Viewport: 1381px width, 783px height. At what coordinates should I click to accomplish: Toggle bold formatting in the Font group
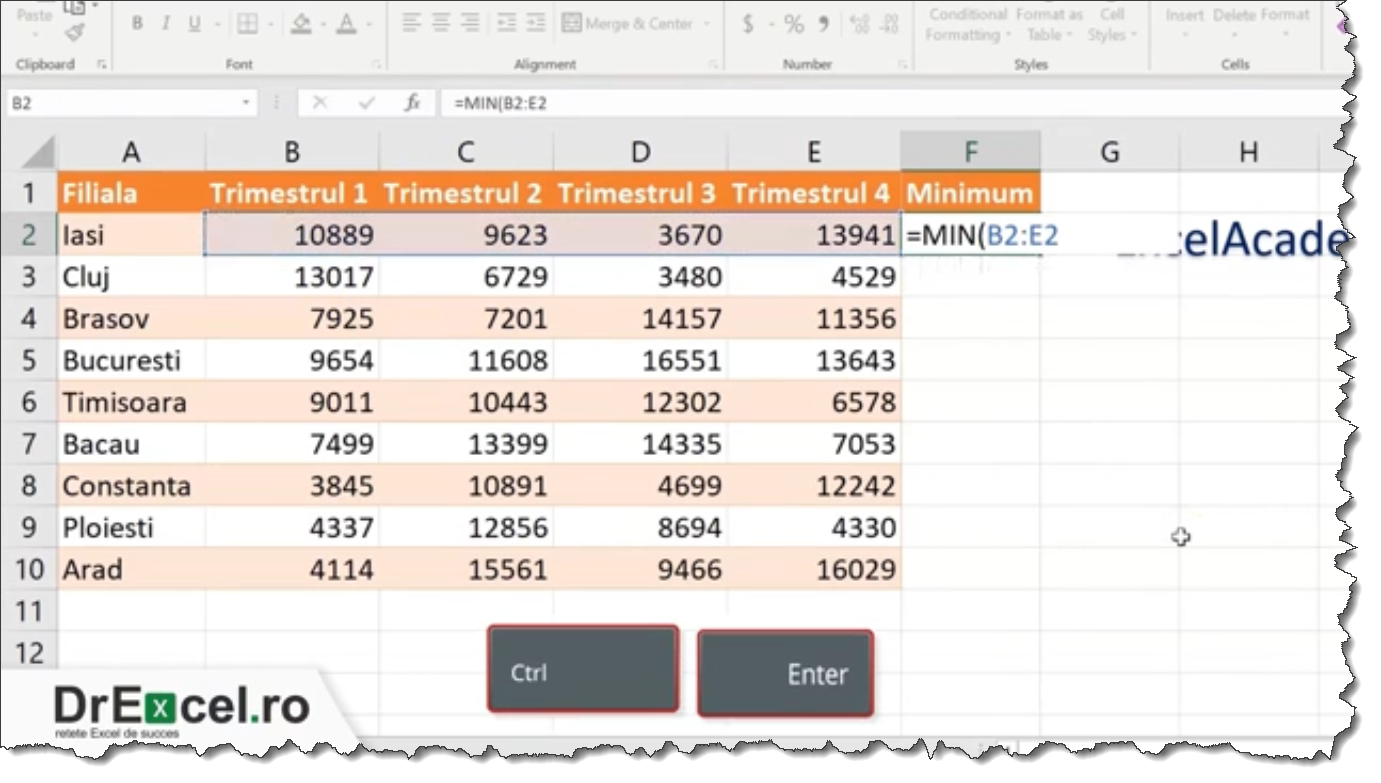point(139,22)
